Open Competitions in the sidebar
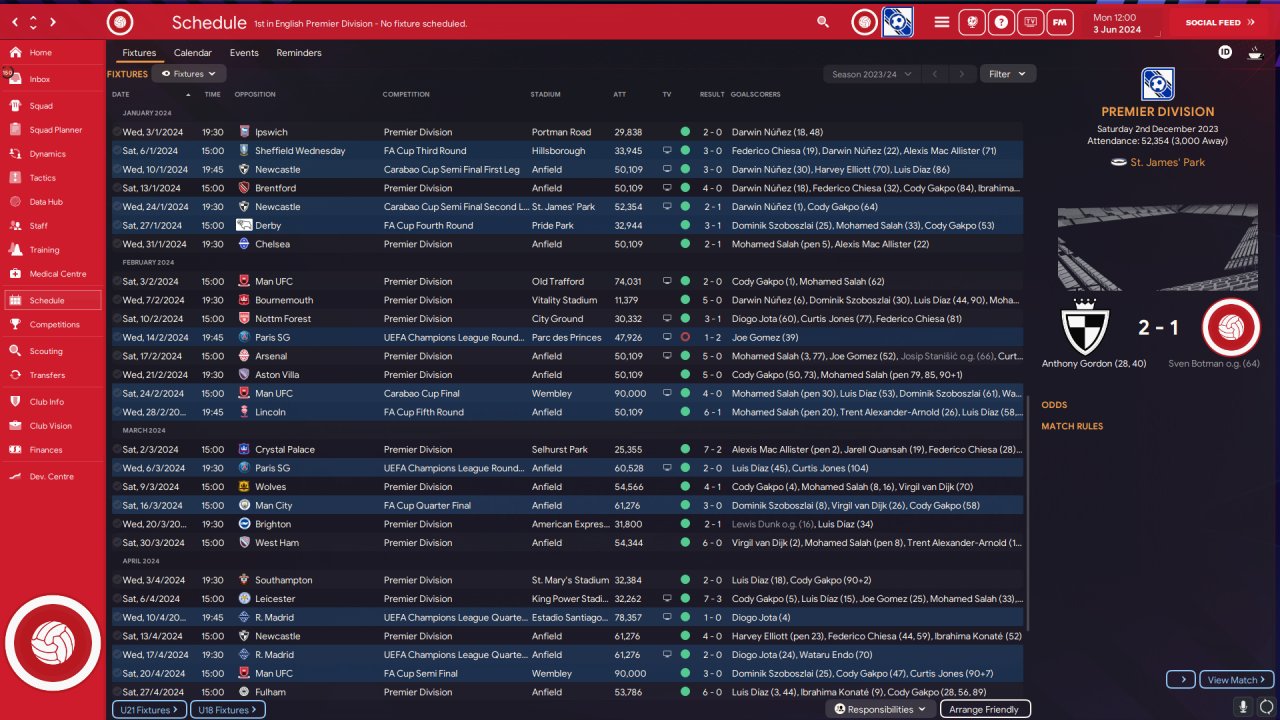 52,325
